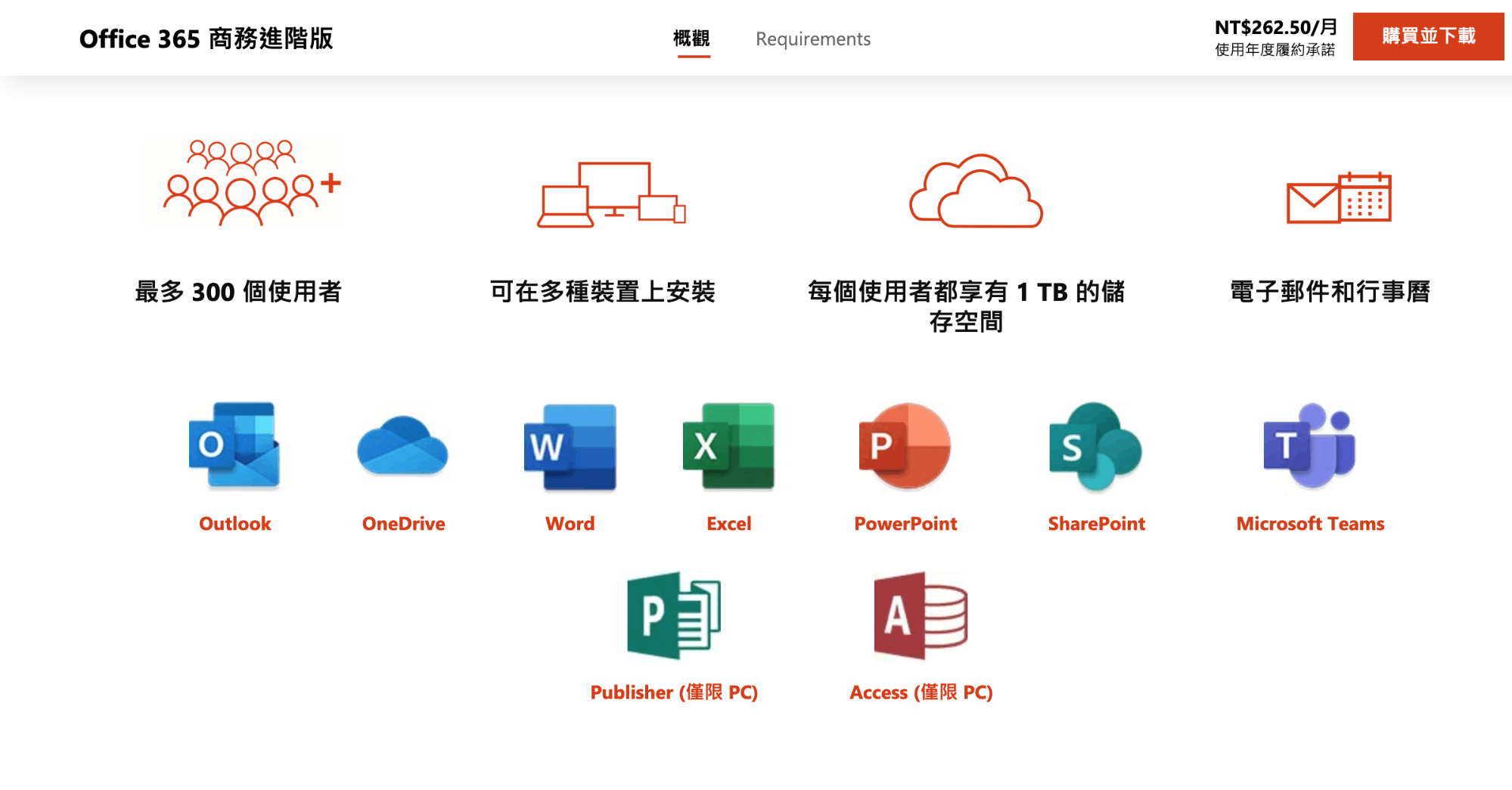Switch to the Requirements tab
Image resolution: width=1512 pixels, height=790 pixels.
pyautogui.click(x=813, y=39)
